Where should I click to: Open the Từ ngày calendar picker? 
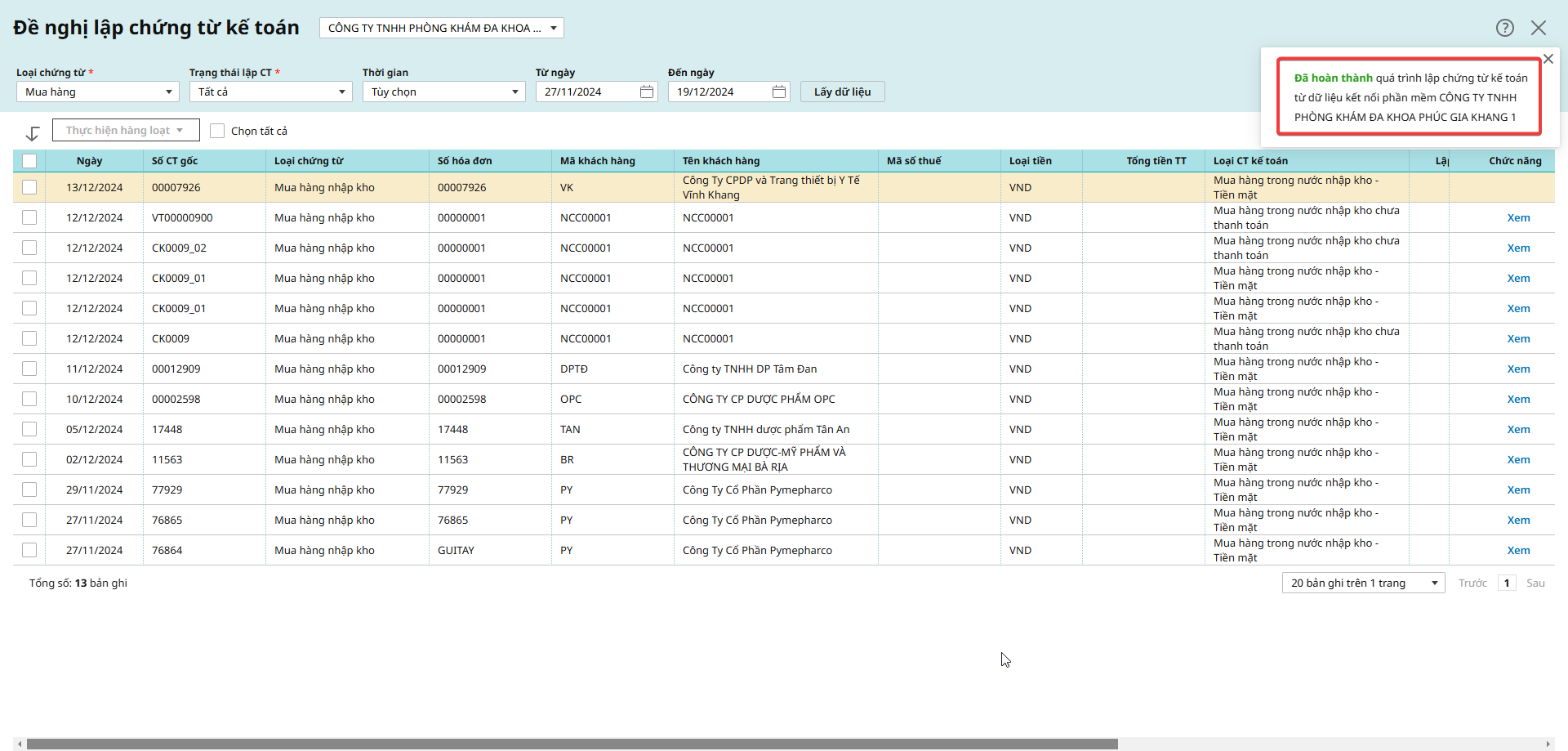(647, 92)
